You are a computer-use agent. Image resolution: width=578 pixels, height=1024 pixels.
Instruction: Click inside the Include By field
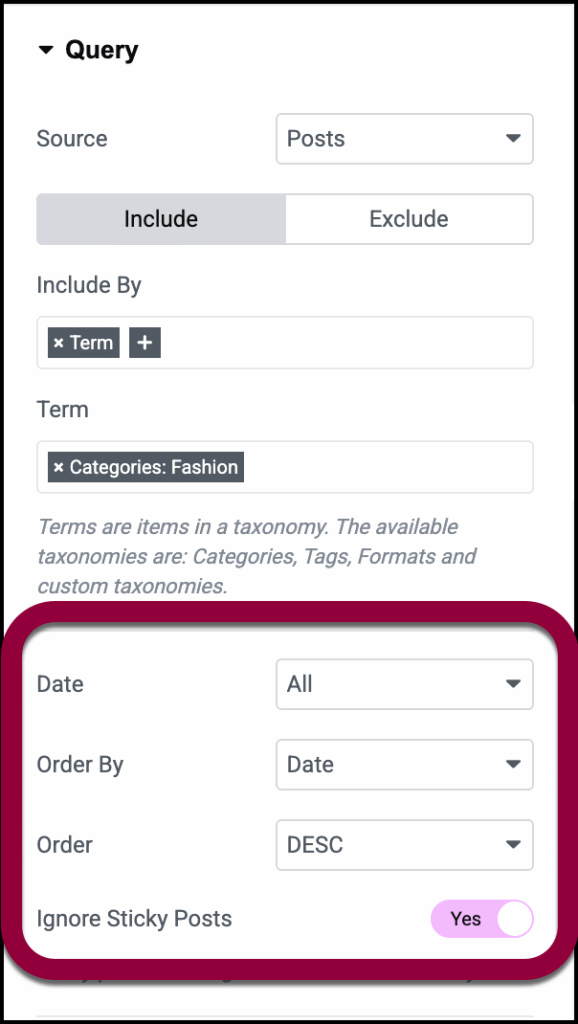pyautogui.click(x=350, y=342)
